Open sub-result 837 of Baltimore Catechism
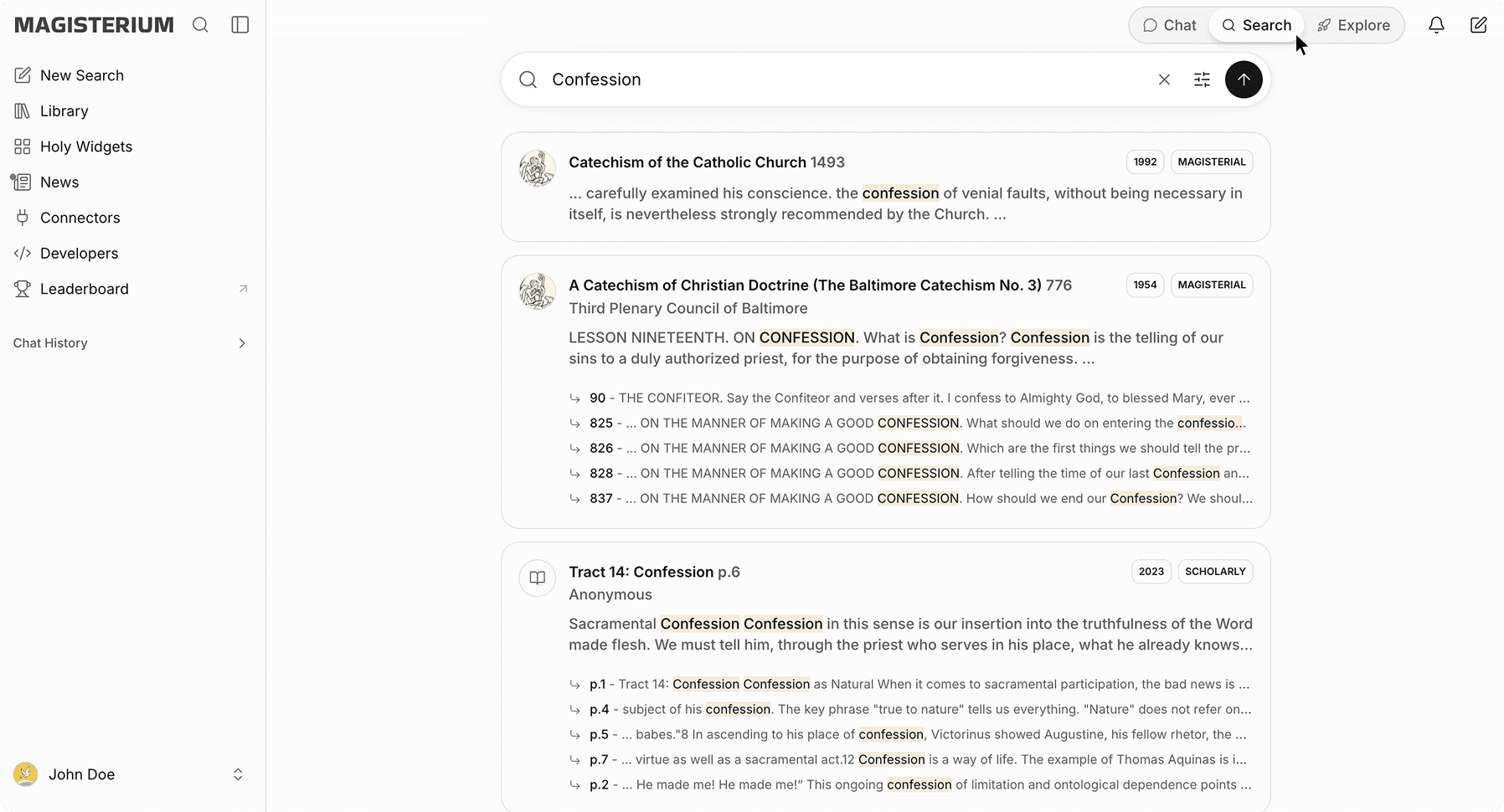Screen dimensions: 1504x812 tap(910, 499)
